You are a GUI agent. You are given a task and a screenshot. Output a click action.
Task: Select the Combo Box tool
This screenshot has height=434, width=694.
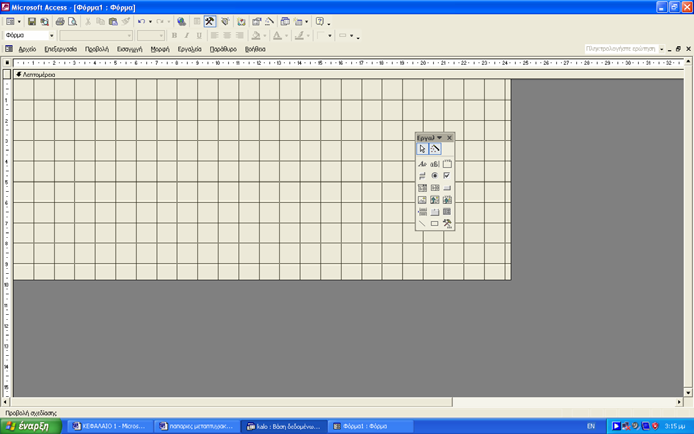[x=422, y=188]
